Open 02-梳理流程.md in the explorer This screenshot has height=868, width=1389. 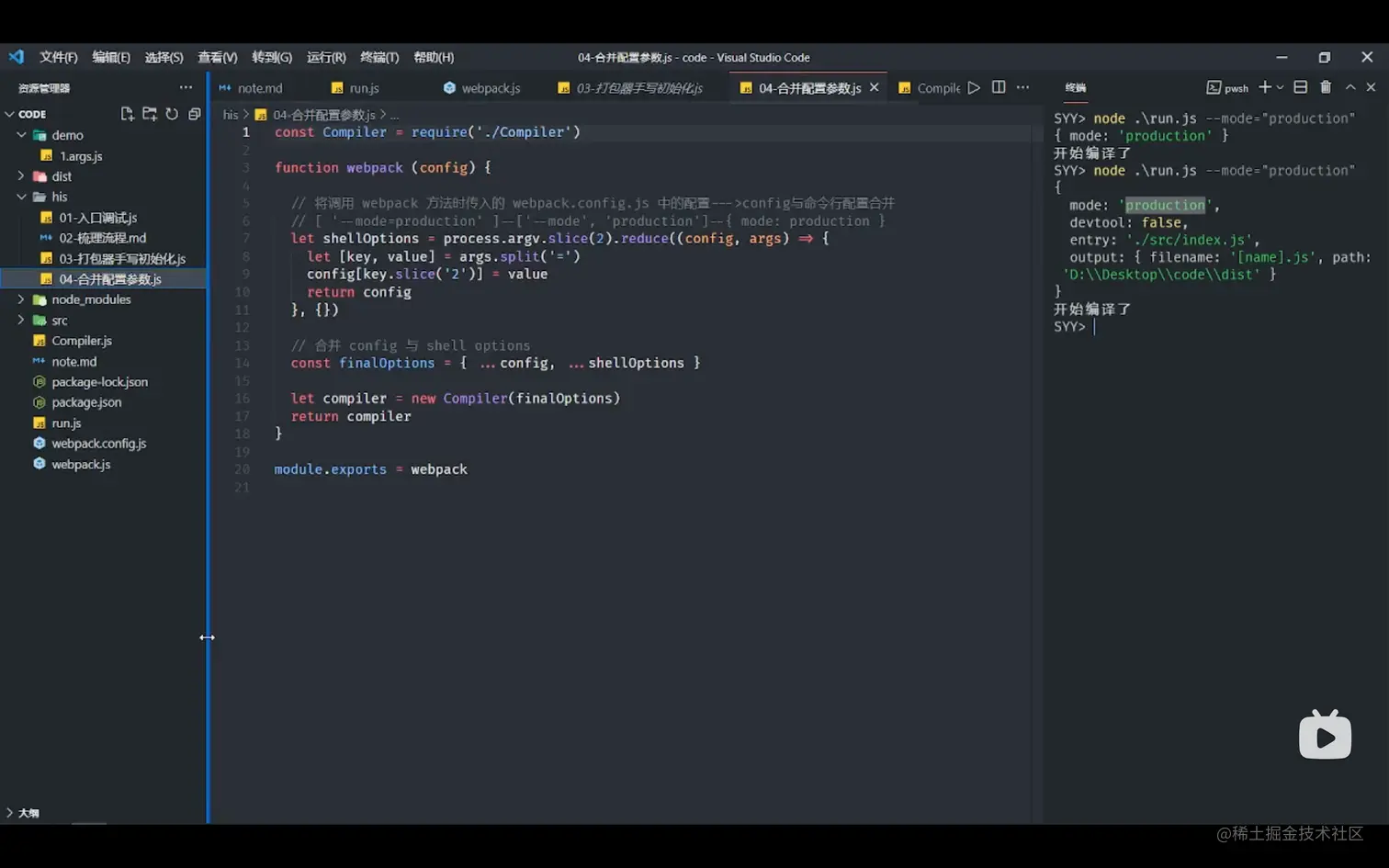click(x=103, y=238)
